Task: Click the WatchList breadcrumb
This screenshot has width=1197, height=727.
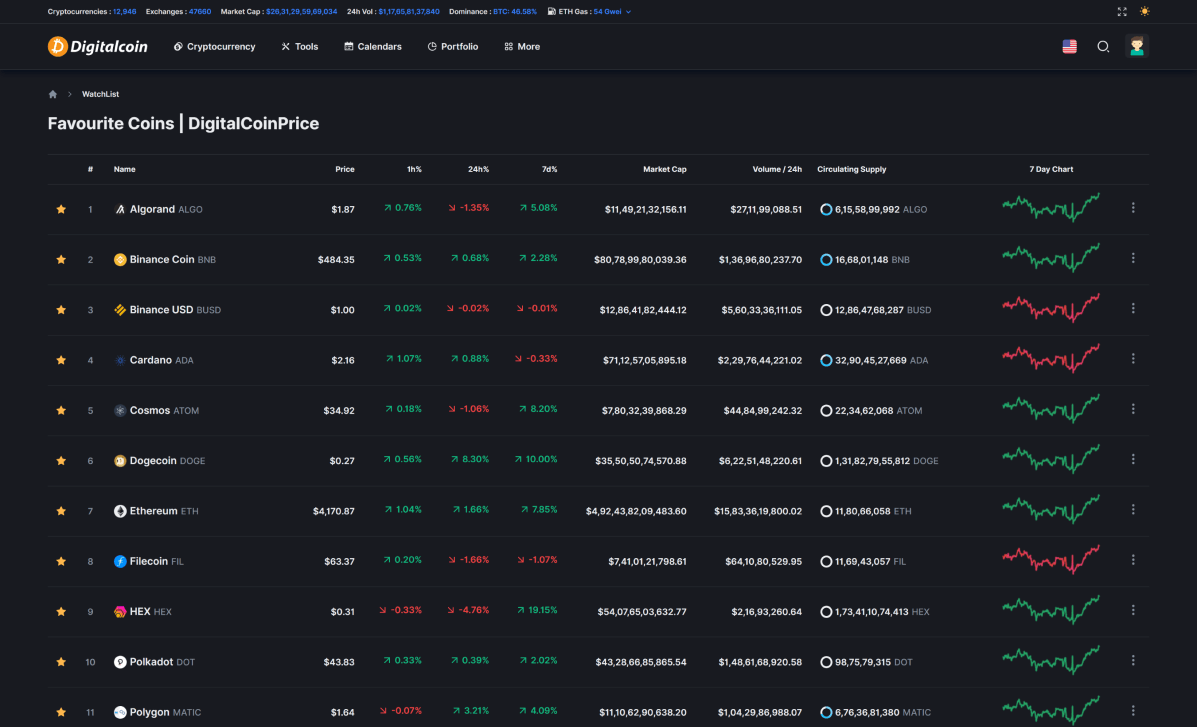Action: [100, 94]
